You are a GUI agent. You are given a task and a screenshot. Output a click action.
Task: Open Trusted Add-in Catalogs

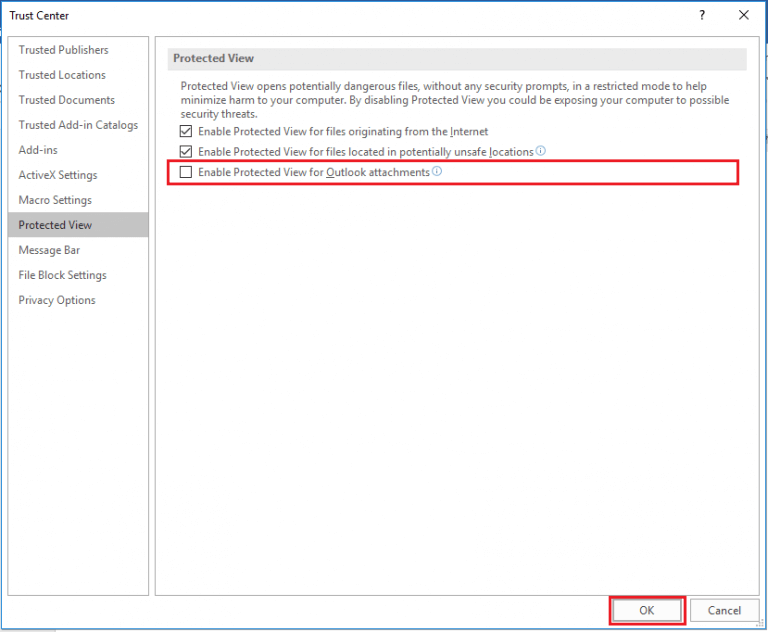(x=78, y=125)
